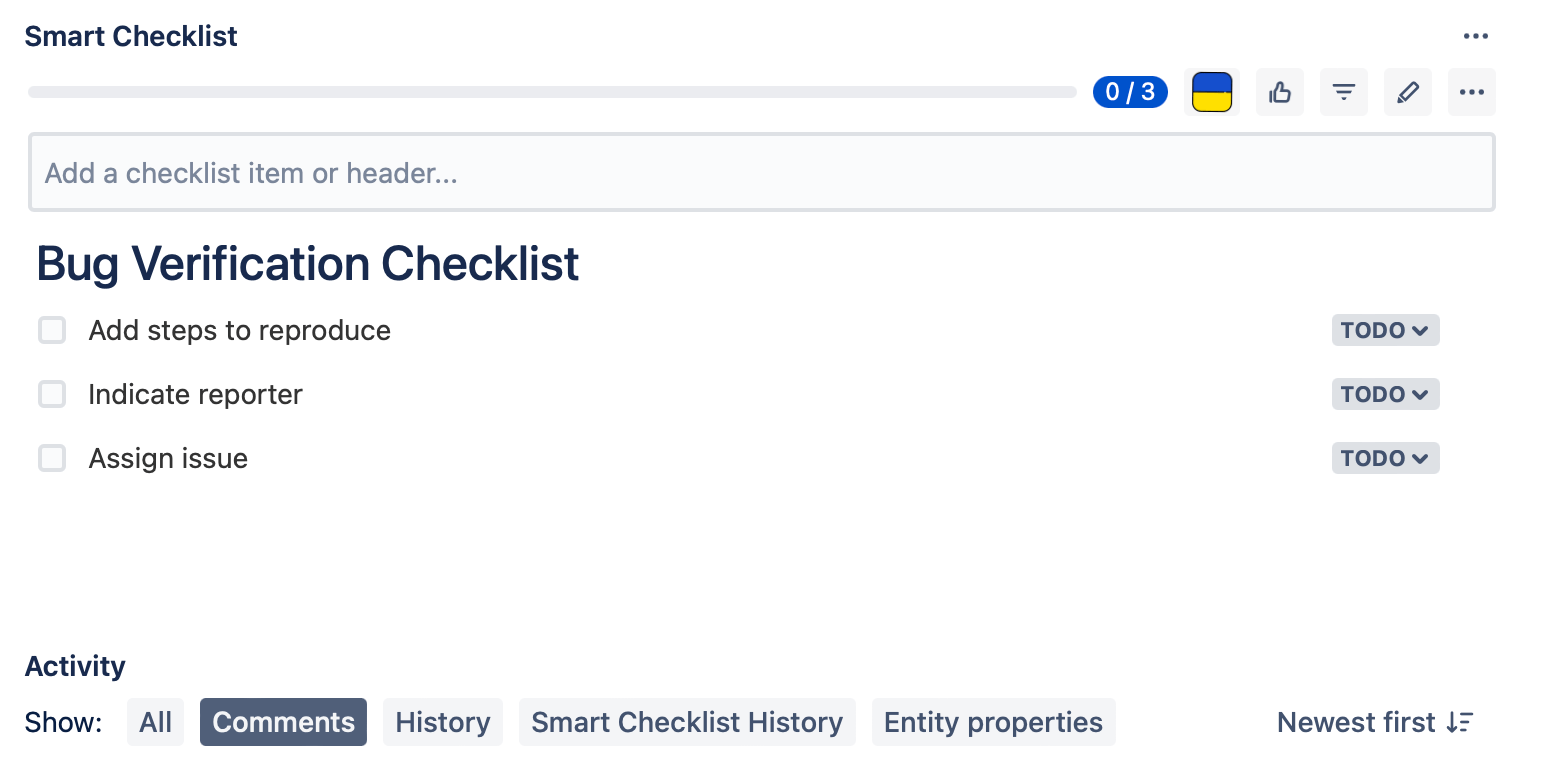Focus the 'Add a checklist item or header' field
This screenshot has width=1548, height=764.
click(762, 173)
